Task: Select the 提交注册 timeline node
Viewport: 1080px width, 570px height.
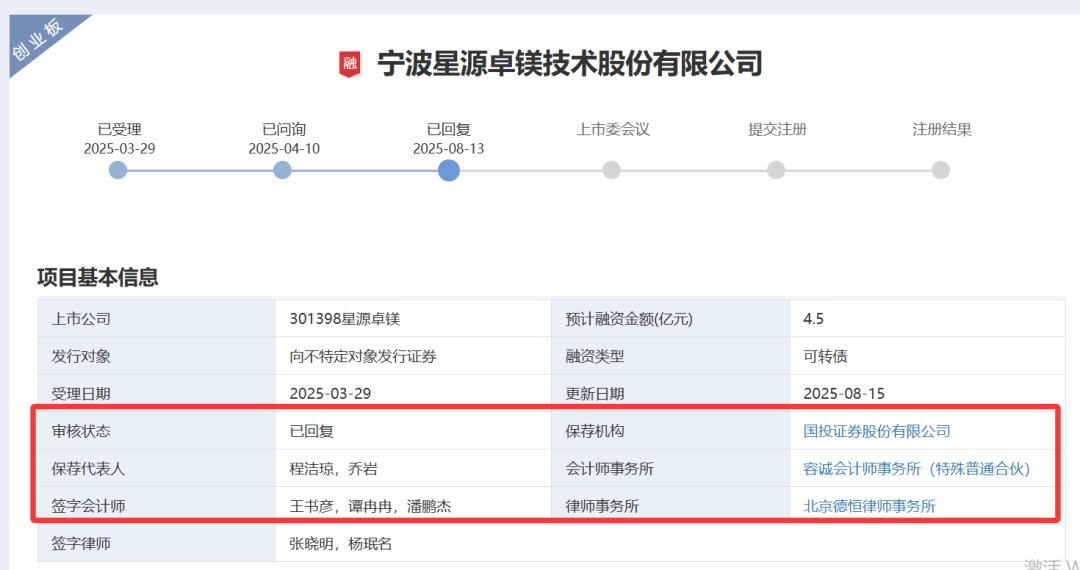Action: point(776,170)
